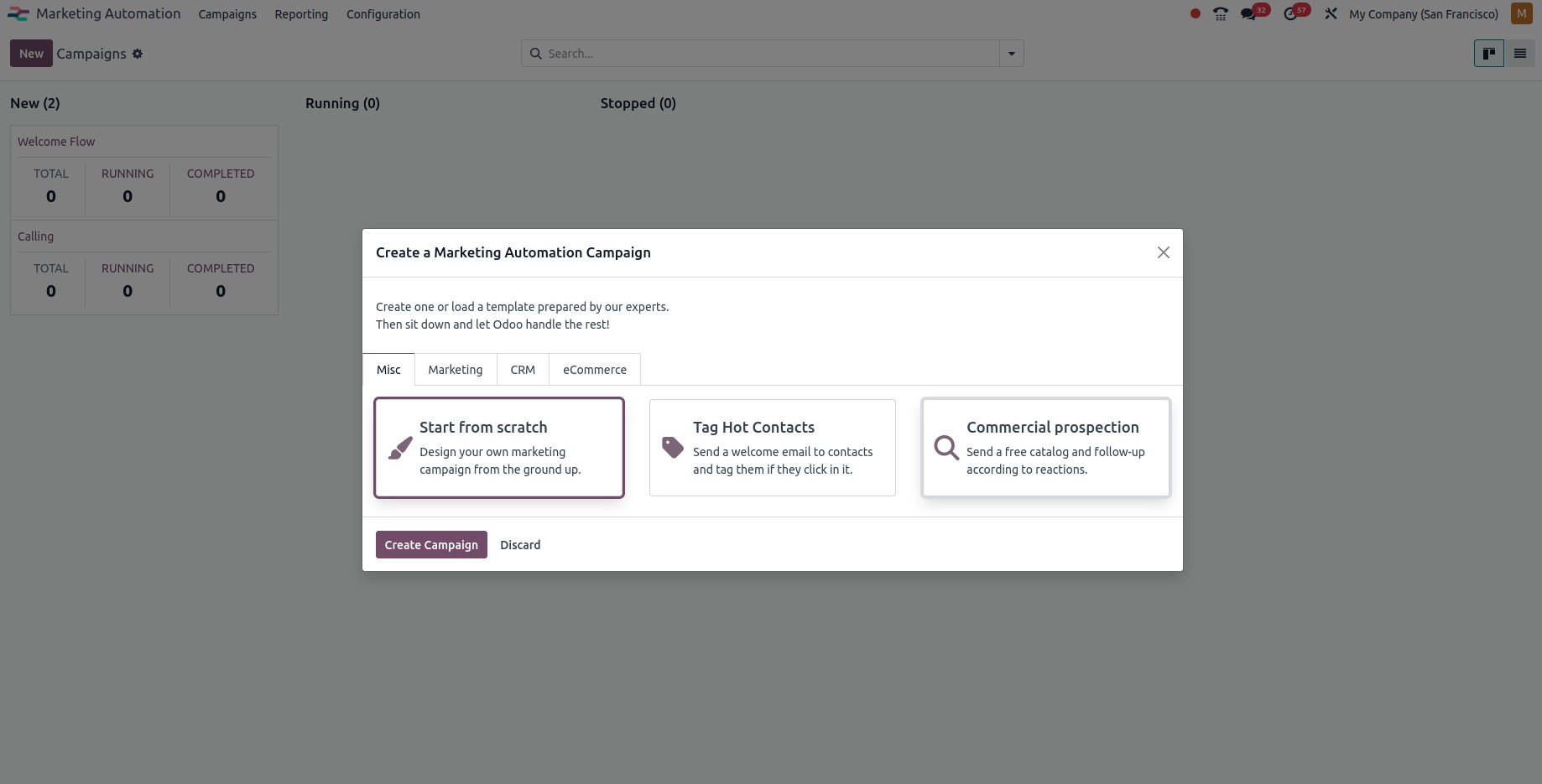Switch to the Marketing tab
Viewport: 1542px width, 784px height.
pyautogui.click(x=455, y=369)
